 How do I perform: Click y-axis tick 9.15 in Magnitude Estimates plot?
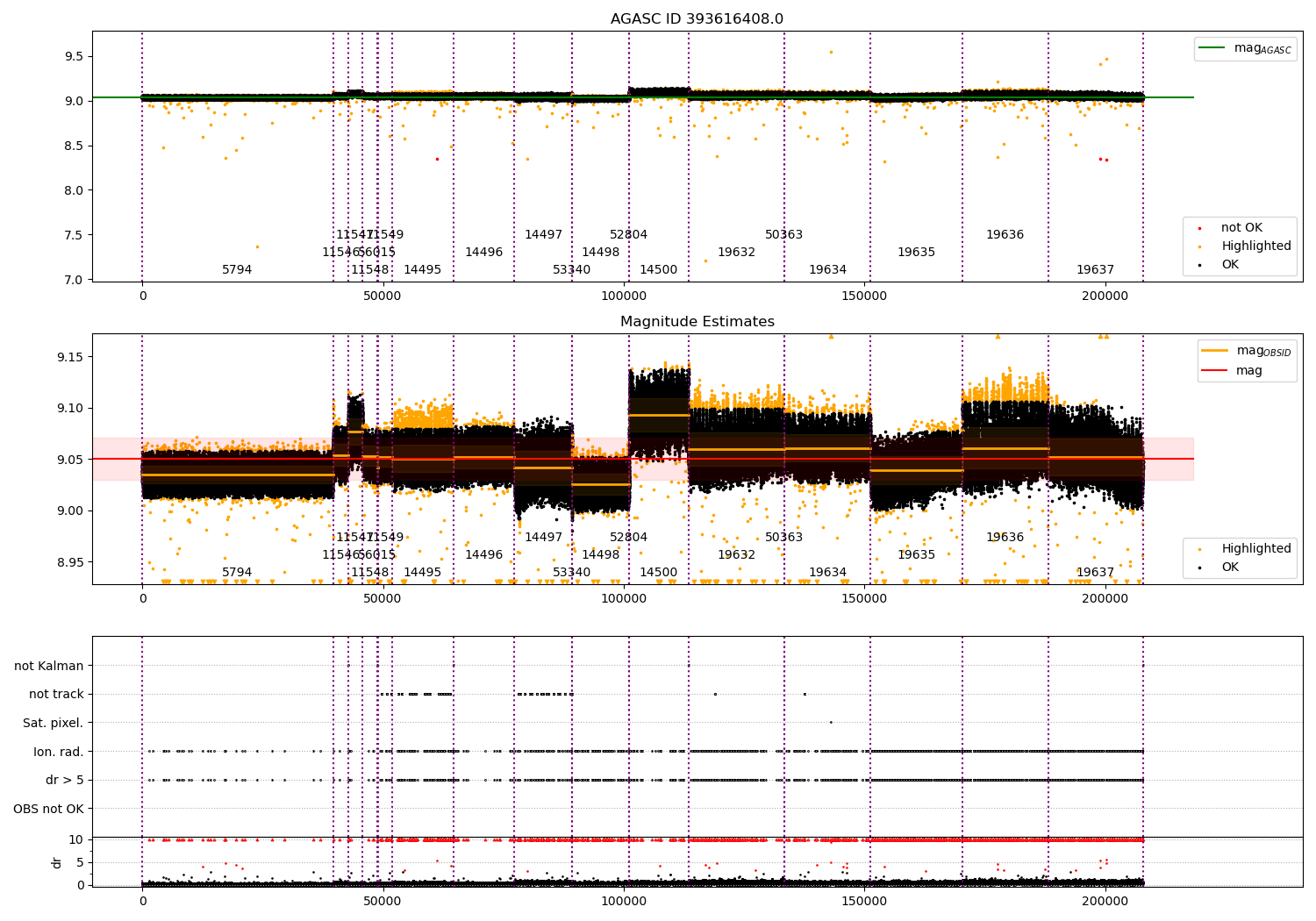(x=70, y=357)
